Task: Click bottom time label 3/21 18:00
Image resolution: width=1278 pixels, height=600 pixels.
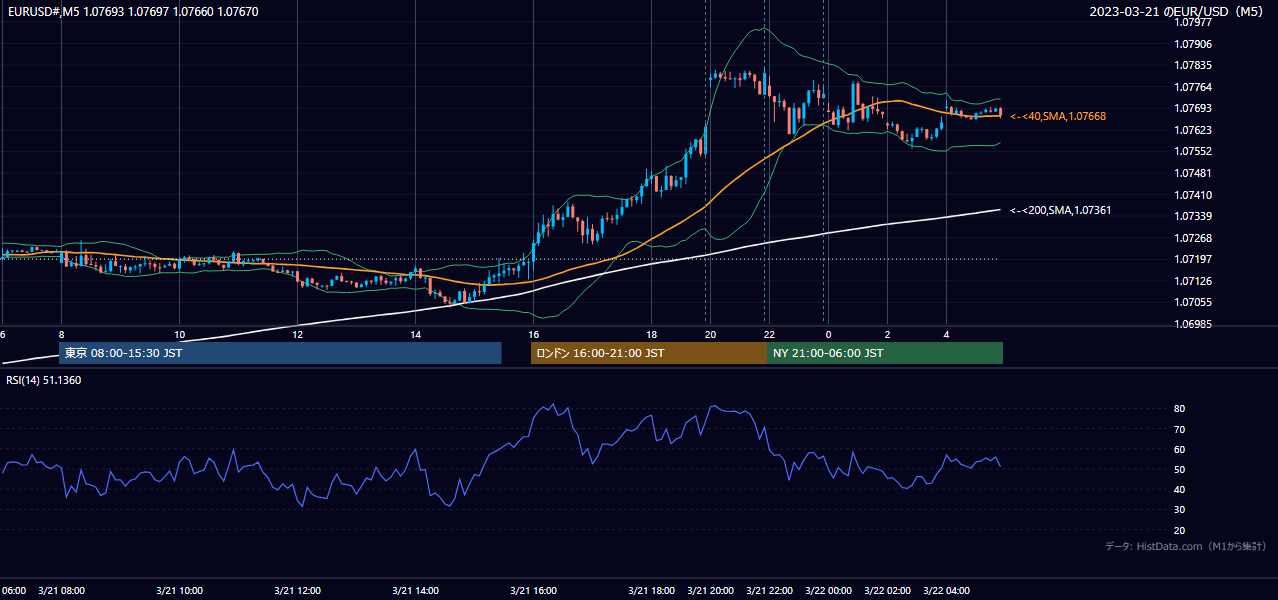Action: [x=652, y=590]
